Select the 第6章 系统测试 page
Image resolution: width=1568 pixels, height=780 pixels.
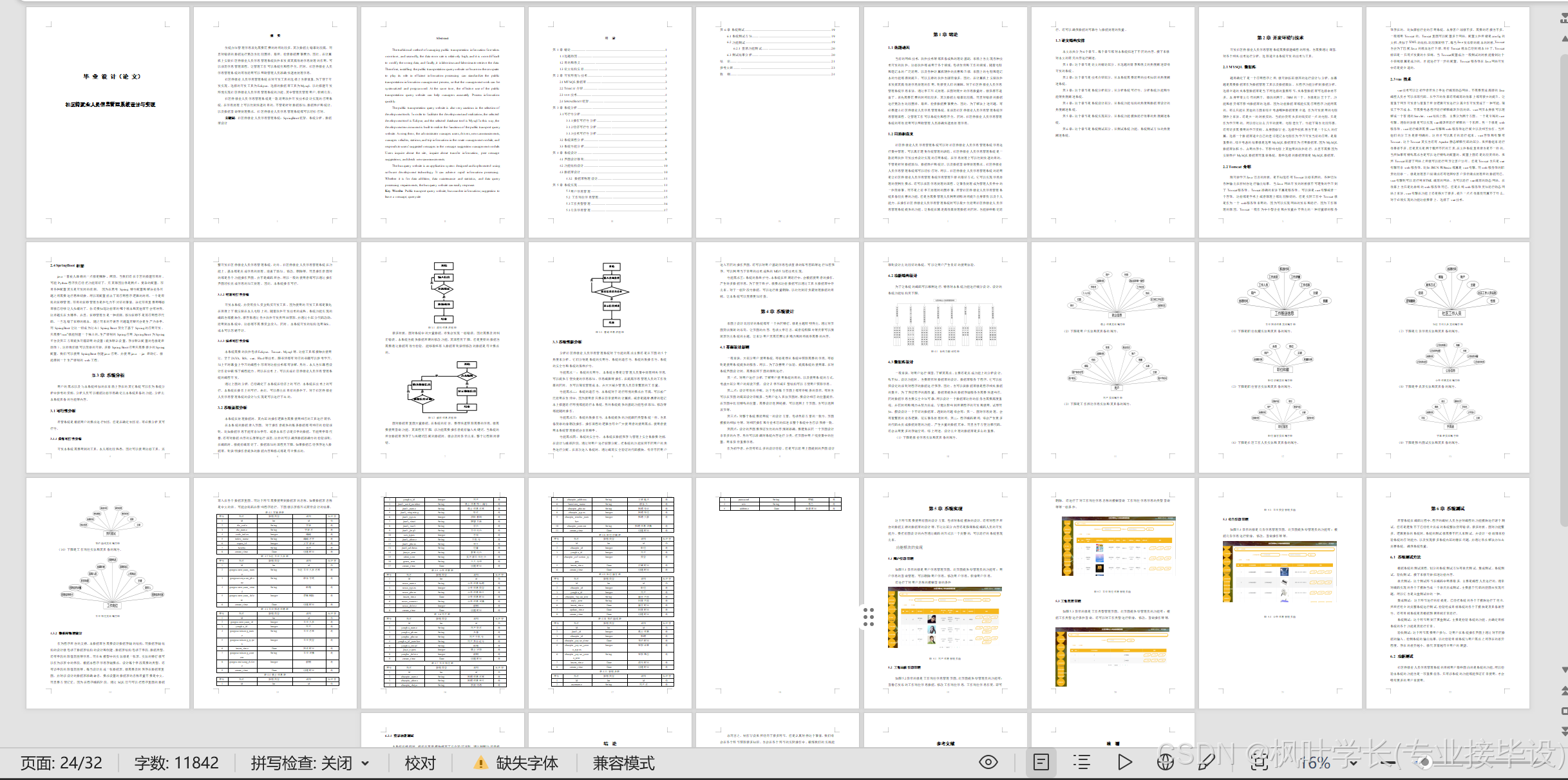[1448, 593]
